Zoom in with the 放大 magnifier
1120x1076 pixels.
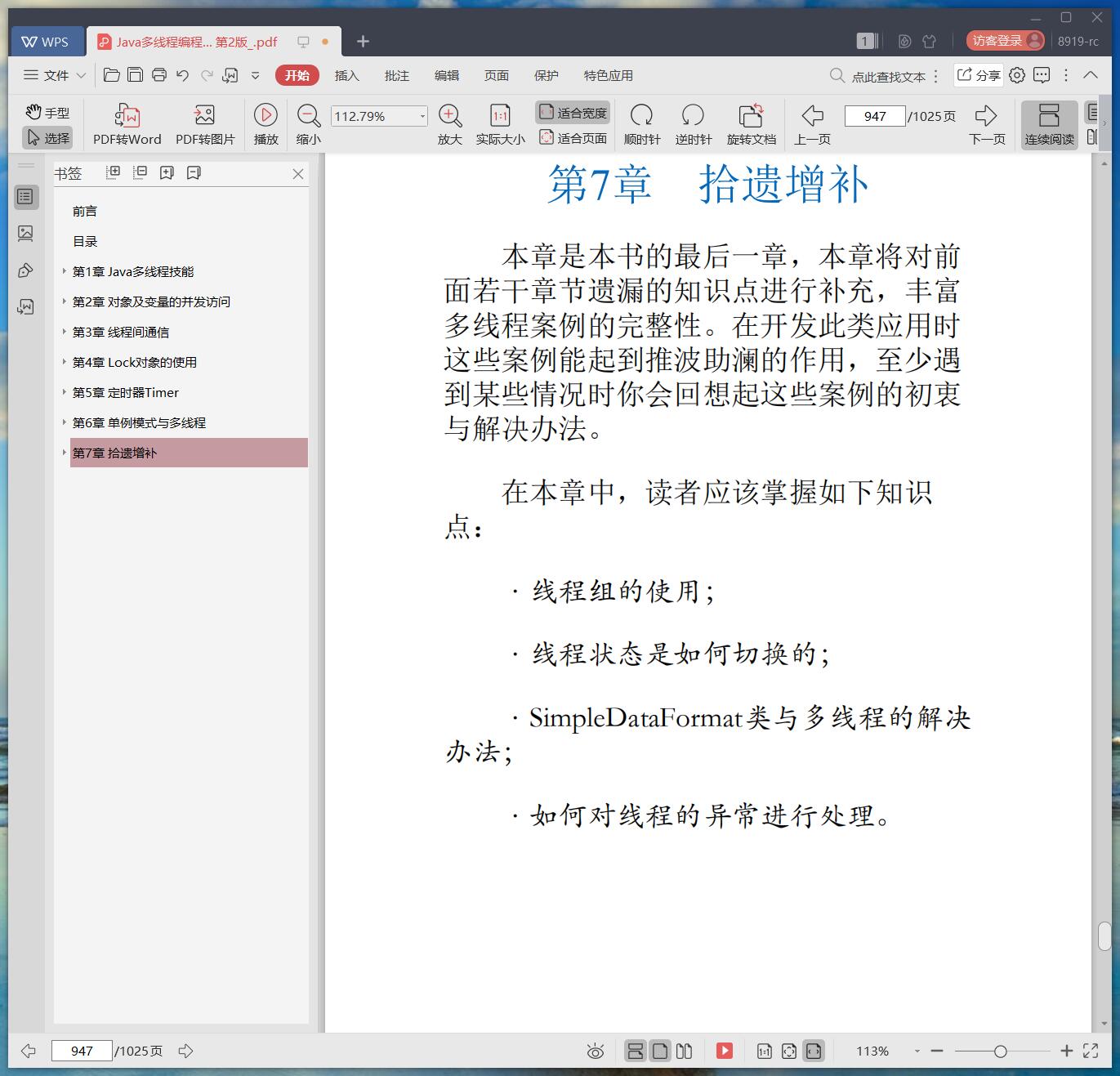point(450,124)
